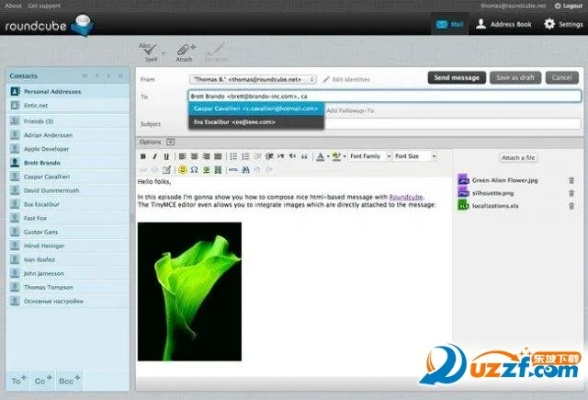The width and height of the screenshot is (588, 400).
Task: Click the Send message button
Action: click(x=457, y=78)
